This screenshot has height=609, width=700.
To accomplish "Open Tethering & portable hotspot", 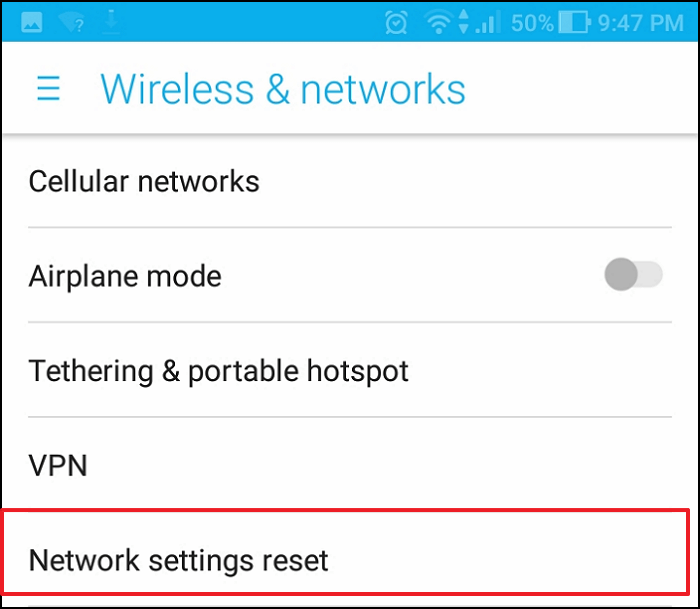I will pos(350,370).
